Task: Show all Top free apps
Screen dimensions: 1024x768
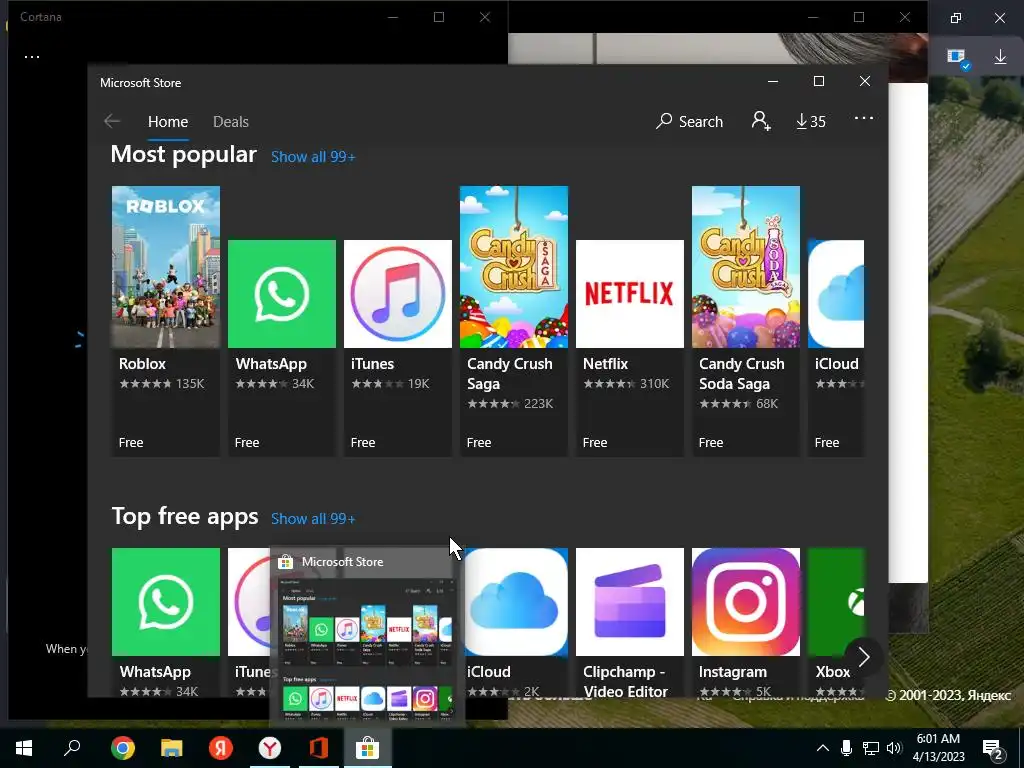Action: pos(313,519)
